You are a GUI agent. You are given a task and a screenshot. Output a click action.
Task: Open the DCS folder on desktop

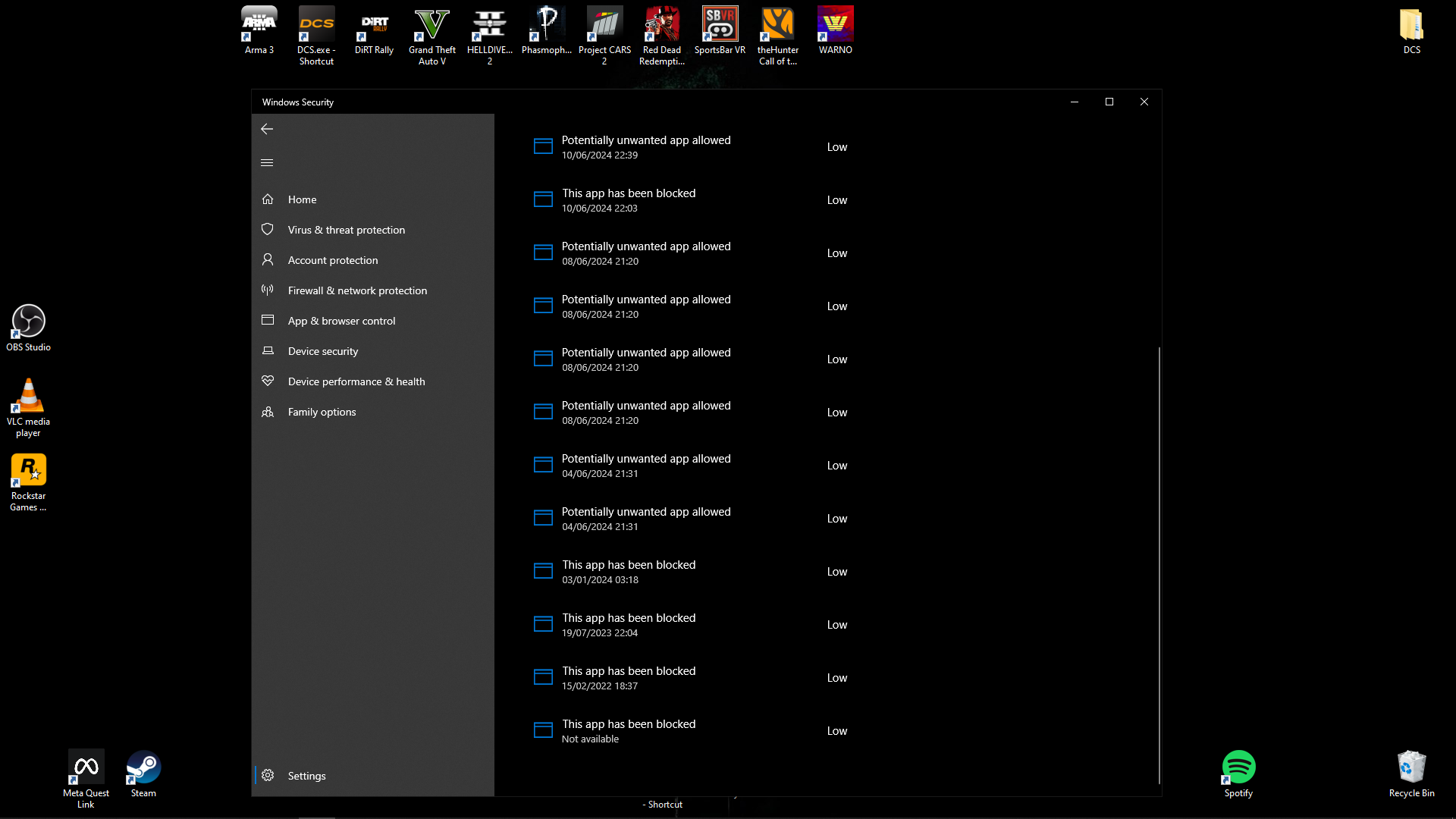click(1411, 31)
